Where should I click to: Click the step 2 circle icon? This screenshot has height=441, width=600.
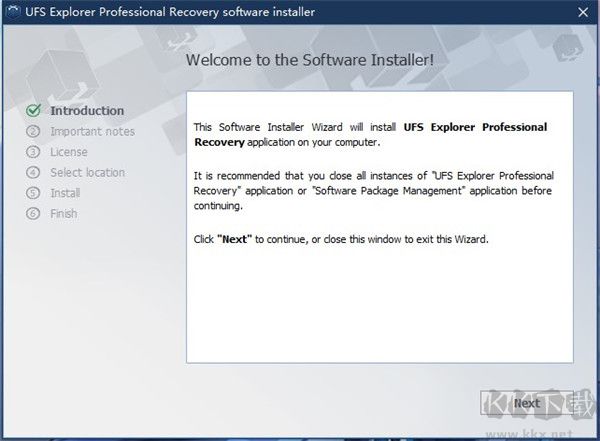click(33, 131)
